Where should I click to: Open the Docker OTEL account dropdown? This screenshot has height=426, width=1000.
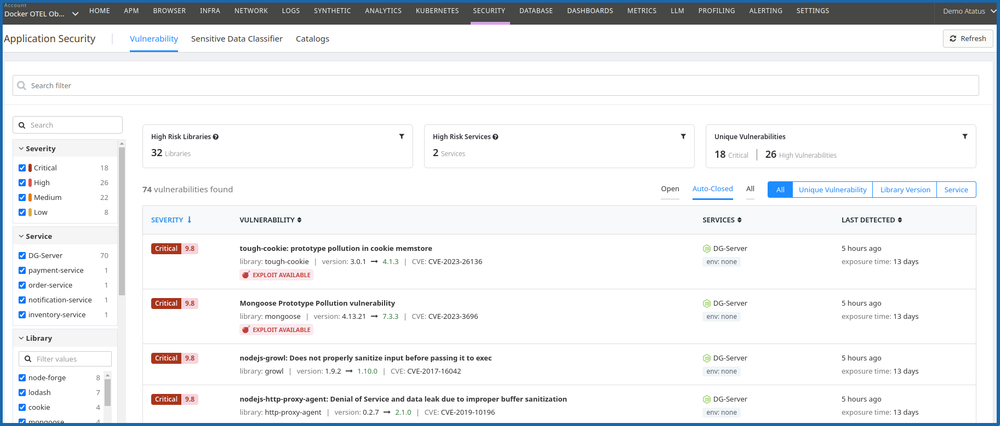75,14
